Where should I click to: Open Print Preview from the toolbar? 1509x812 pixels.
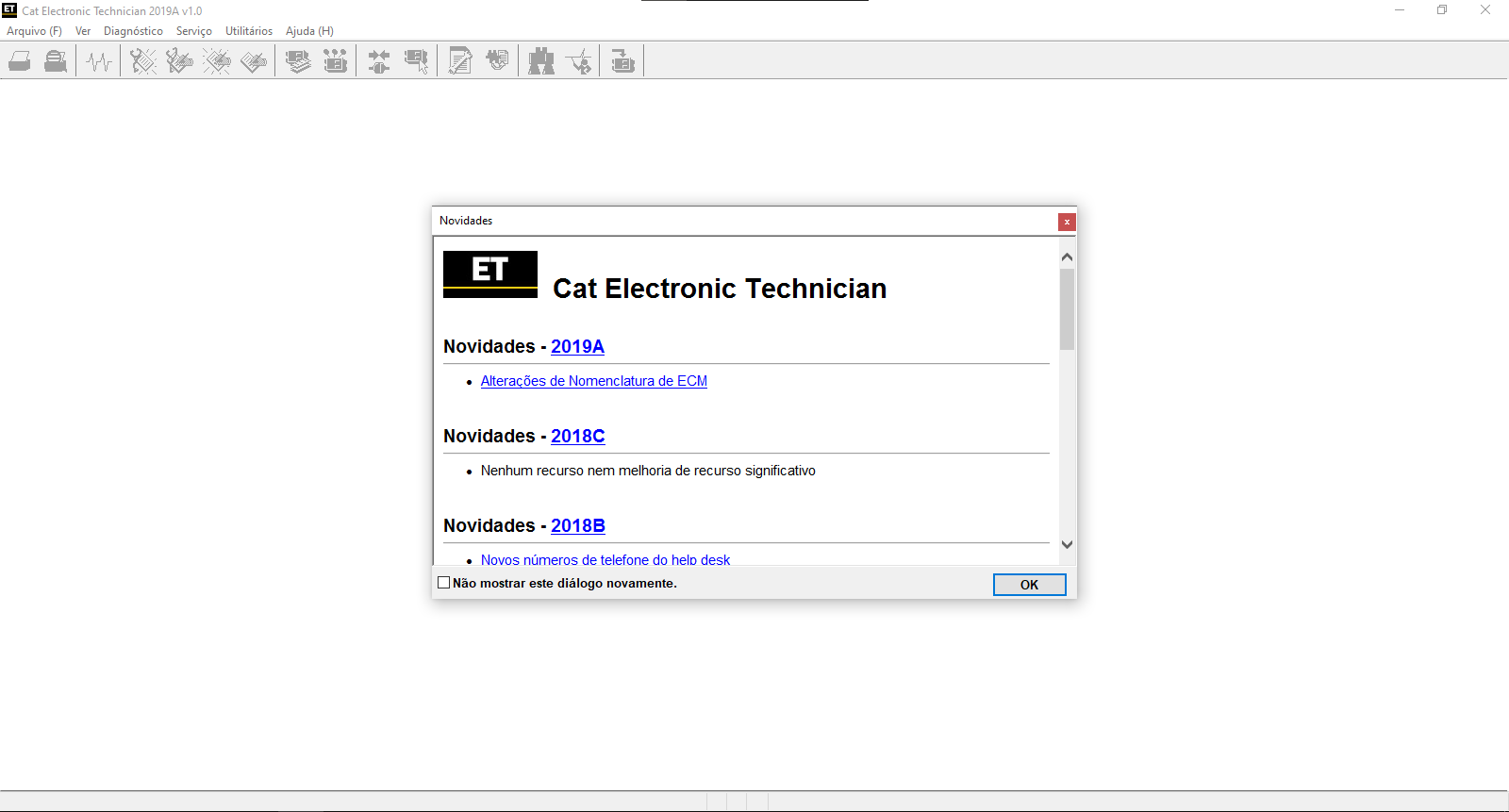(56, 62)
